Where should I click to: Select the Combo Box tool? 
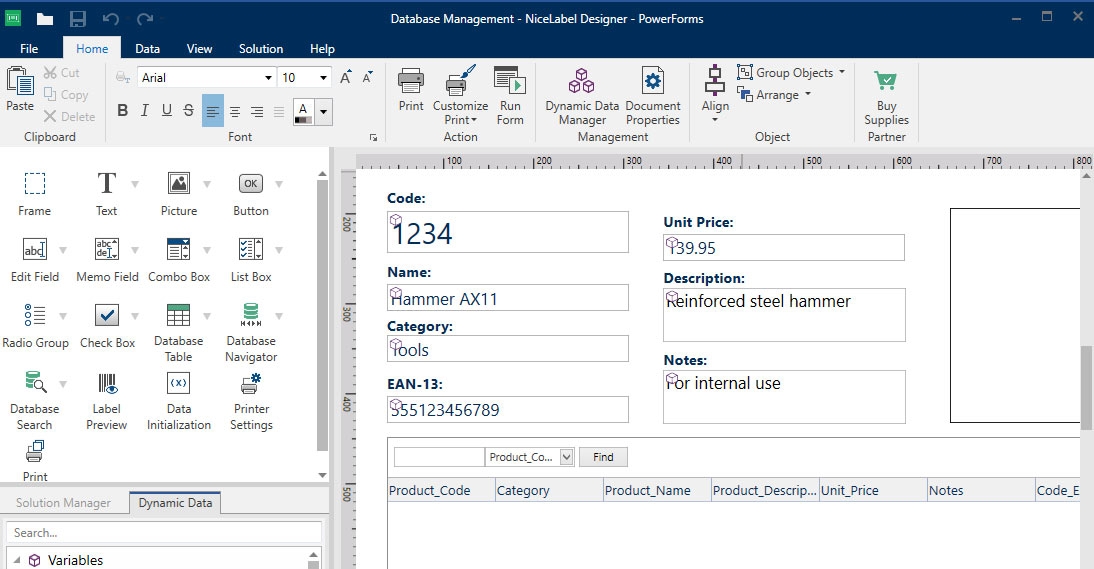pyautogui.click(x=179, y=259)
